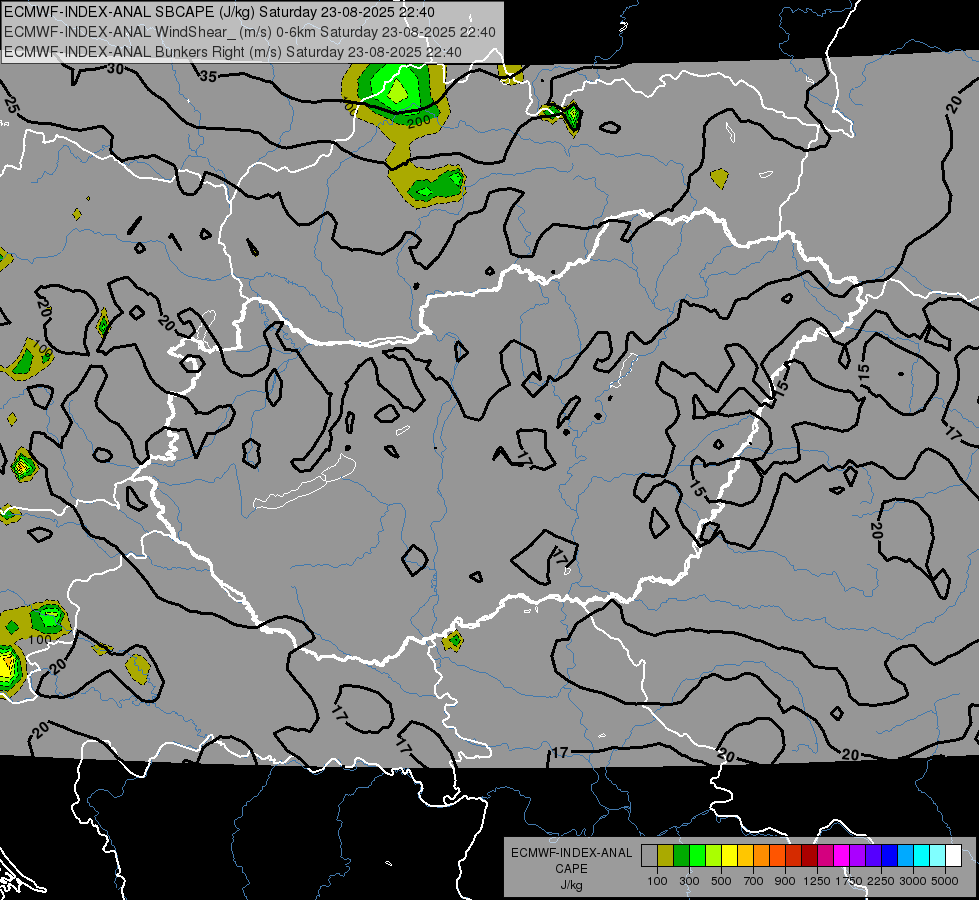Click the 1750 tick label in legend

(x=849, y=881)
